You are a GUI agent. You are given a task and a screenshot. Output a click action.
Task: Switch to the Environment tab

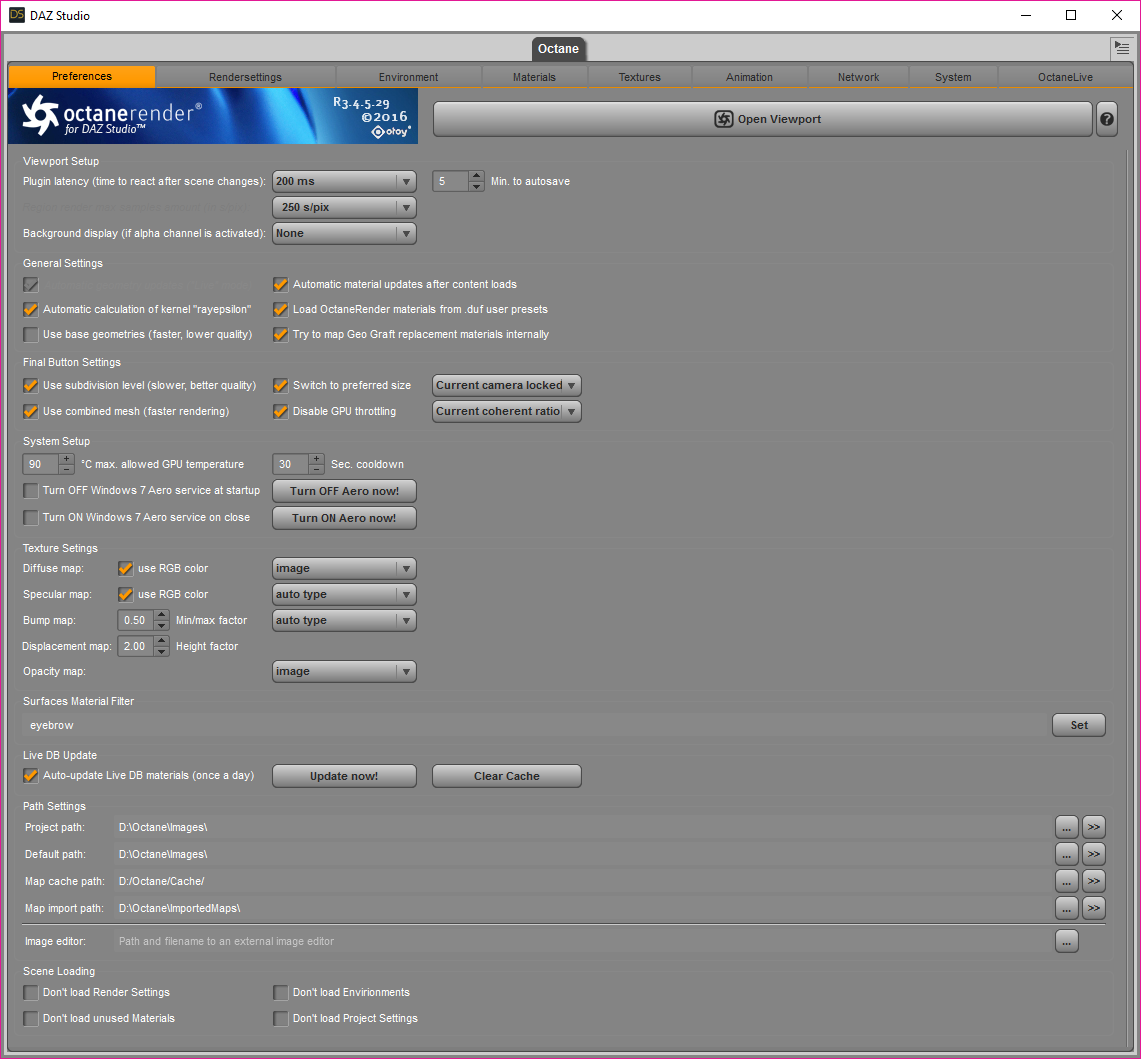pyautogui.click(x=408, y=77)
